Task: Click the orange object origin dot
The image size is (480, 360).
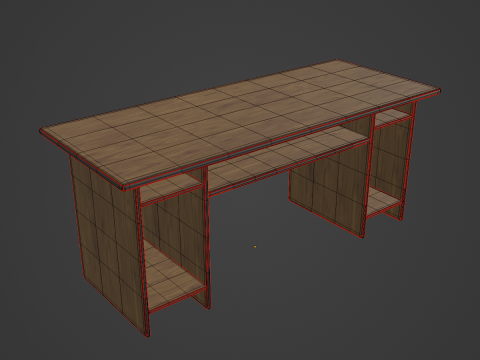Action: (x=255, y=247)
